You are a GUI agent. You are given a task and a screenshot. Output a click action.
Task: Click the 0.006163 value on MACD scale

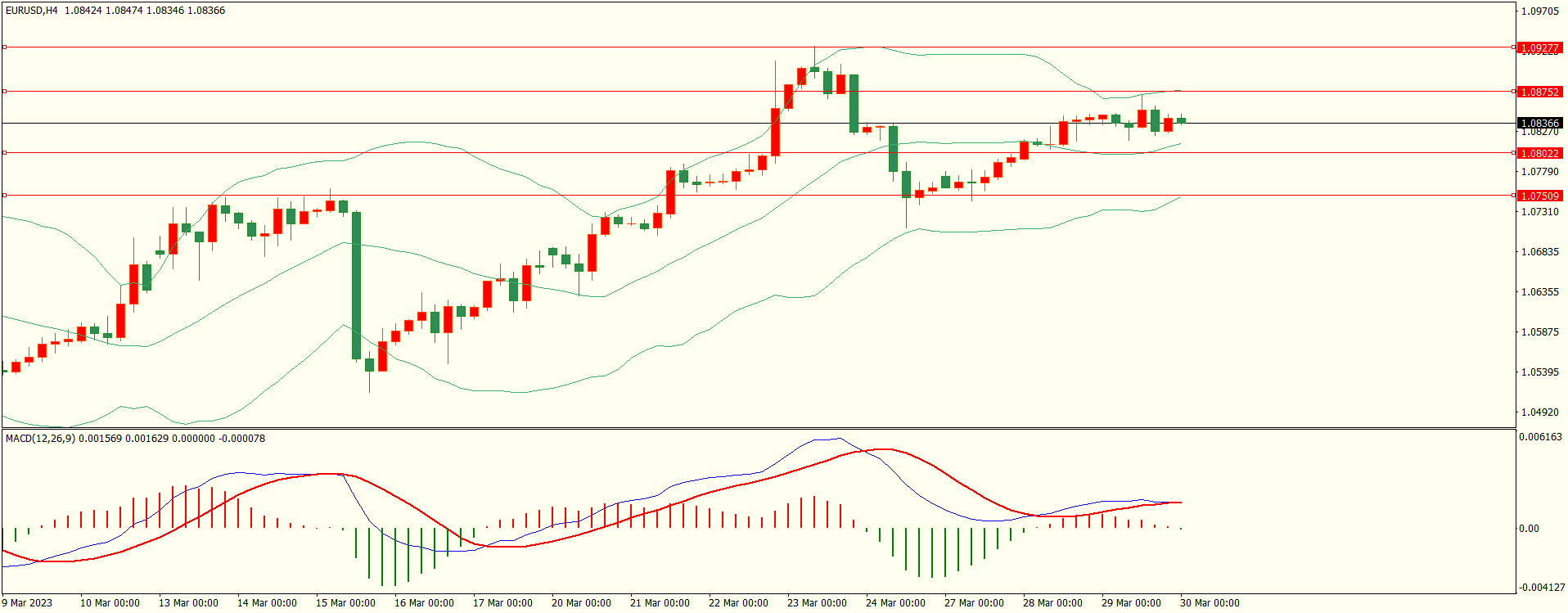[1539, 437]
